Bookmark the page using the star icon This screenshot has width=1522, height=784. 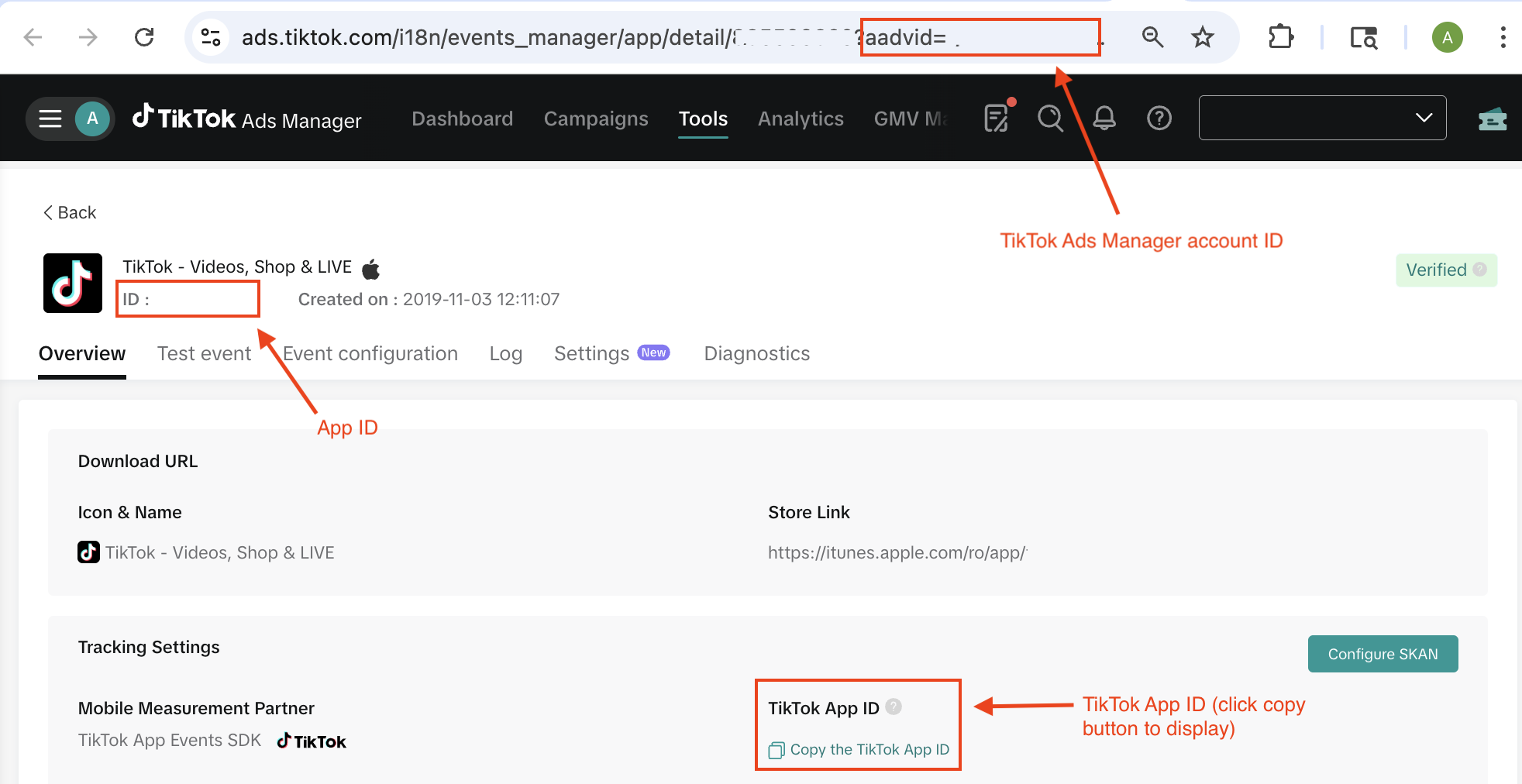(1202, 36)
